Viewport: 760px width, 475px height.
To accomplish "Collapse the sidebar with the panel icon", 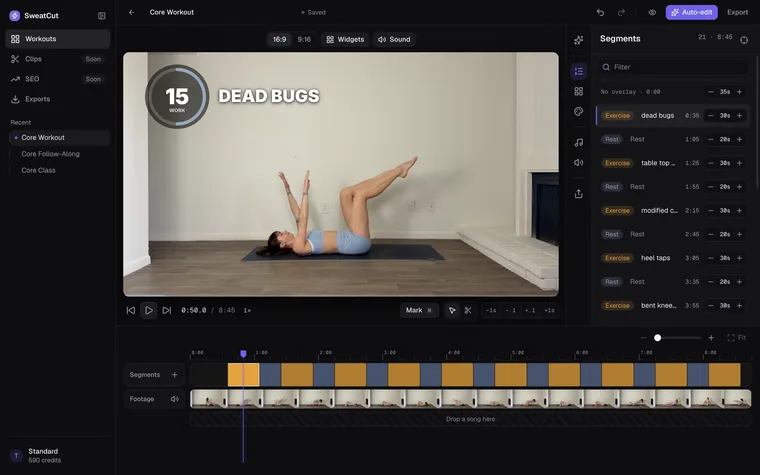I will tap(102, 16).
